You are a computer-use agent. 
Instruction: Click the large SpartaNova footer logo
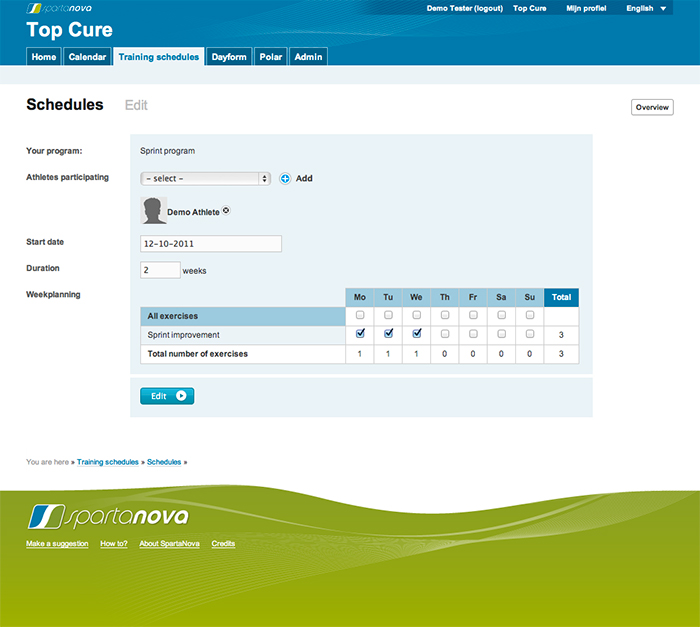pyautogui.click(x=108, y=517)
